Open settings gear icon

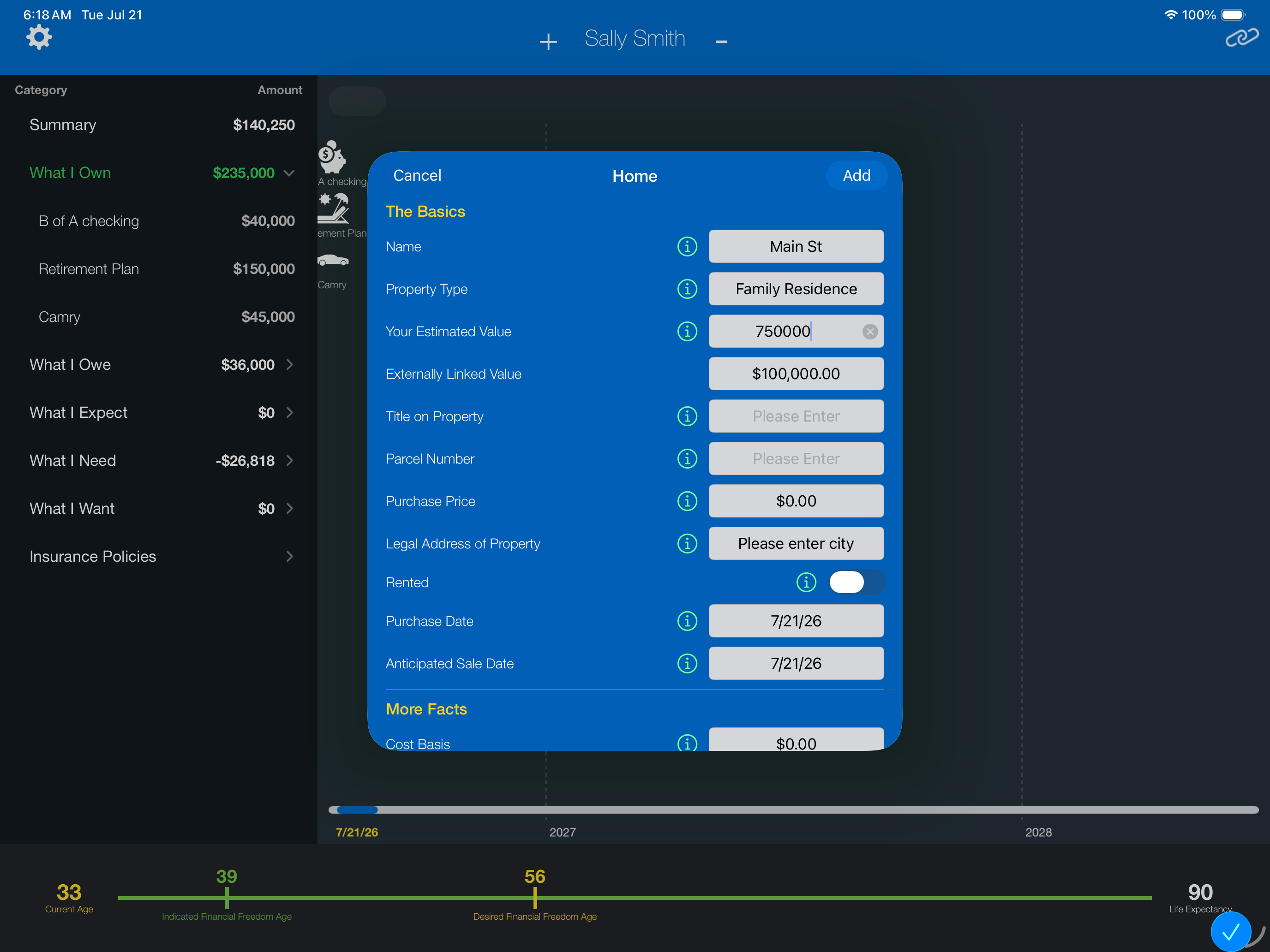tap(39, 37)
